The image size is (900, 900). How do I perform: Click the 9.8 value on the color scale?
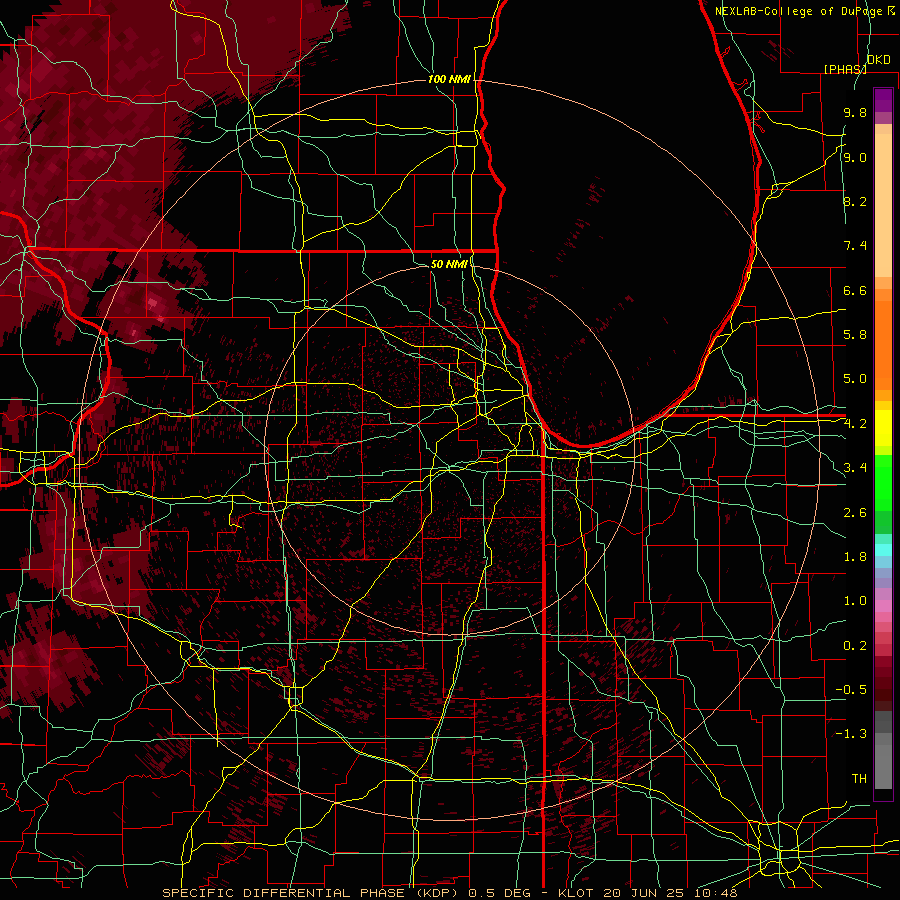click(x=855, y=113)
